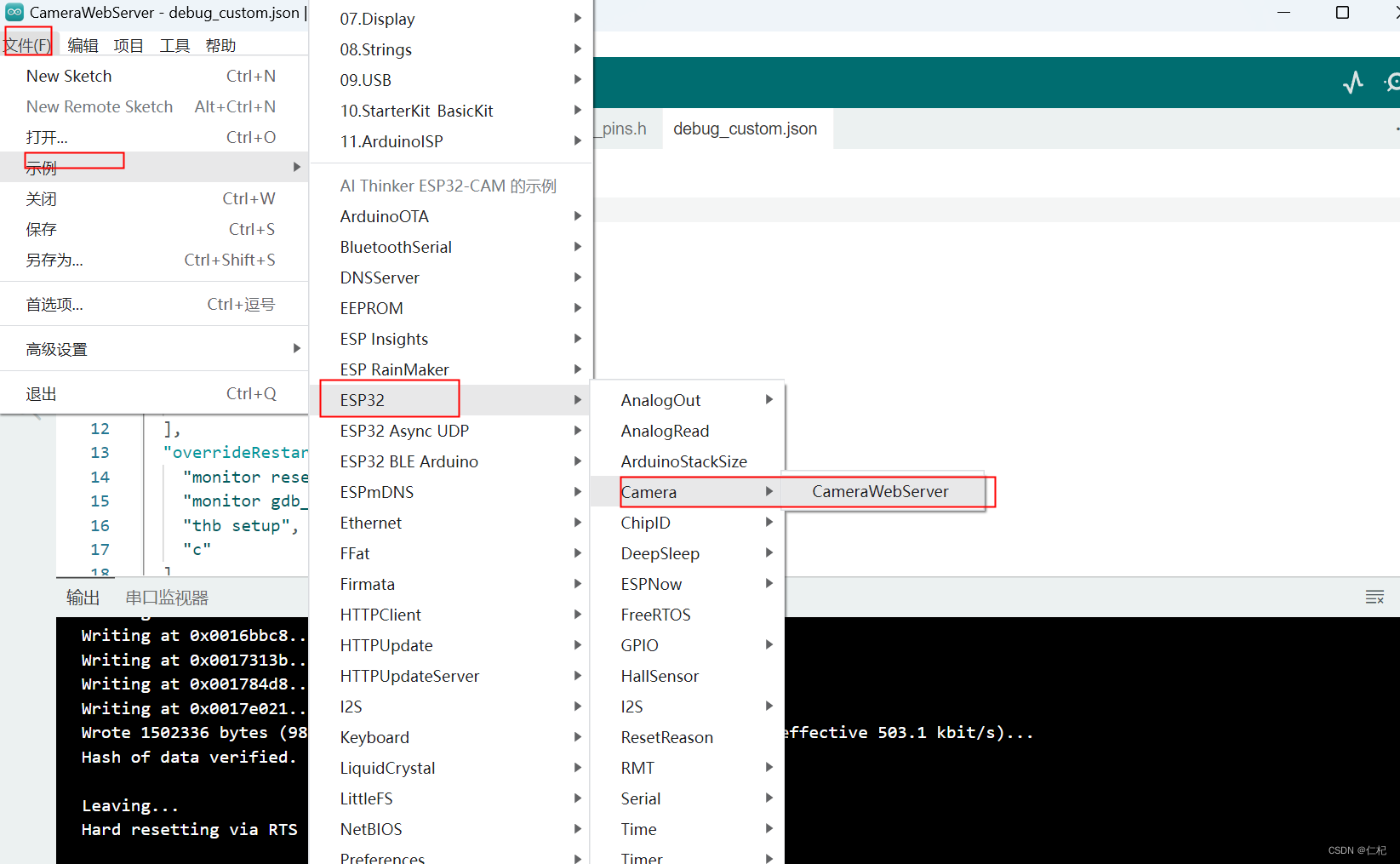
Task: Open Firmata examples submenu
Action: (451, 584)
